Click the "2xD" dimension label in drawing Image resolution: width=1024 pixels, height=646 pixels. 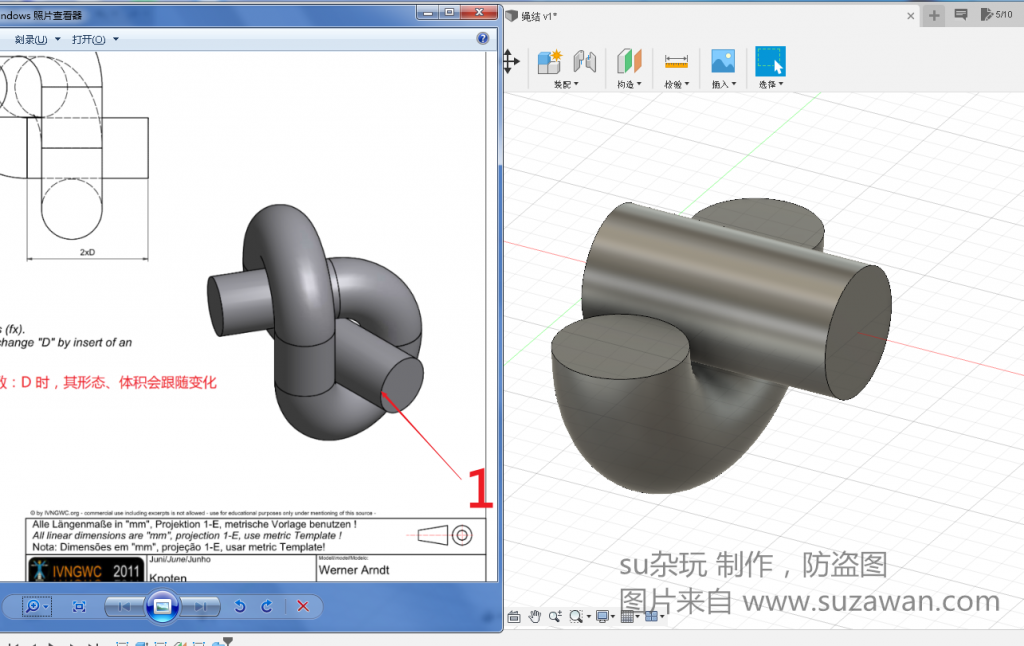click(88, 252)
